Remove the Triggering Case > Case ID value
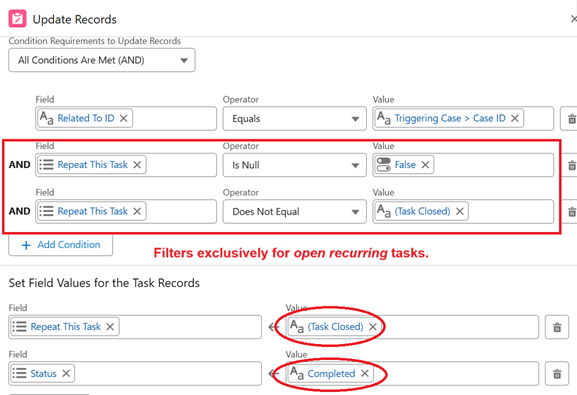The width and height of the screenshot is (577, 395). [515, 118]
